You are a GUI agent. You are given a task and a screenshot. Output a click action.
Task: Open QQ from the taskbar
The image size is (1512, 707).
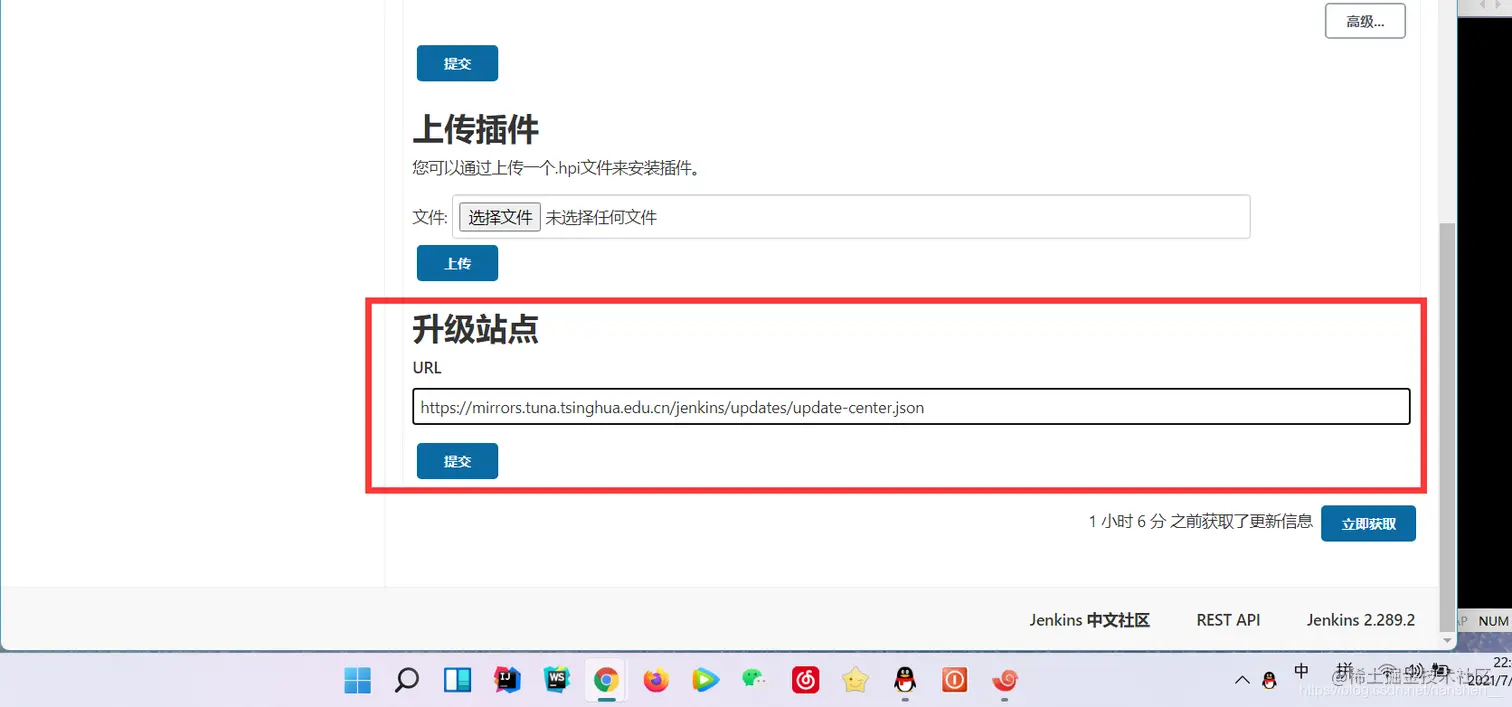tap(904, 679)
